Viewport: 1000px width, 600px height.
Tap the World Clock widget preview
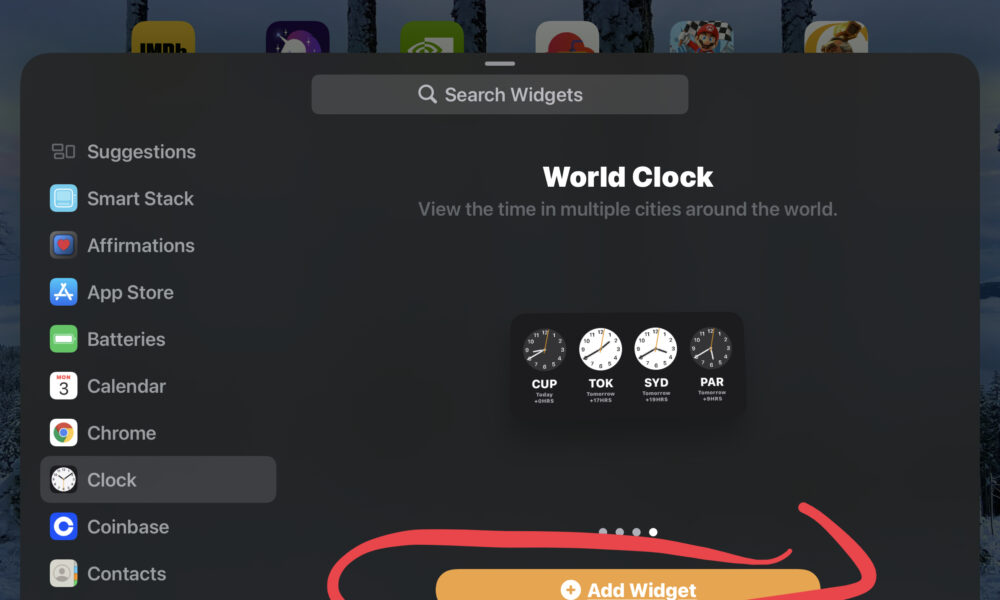tap(627, 365)
